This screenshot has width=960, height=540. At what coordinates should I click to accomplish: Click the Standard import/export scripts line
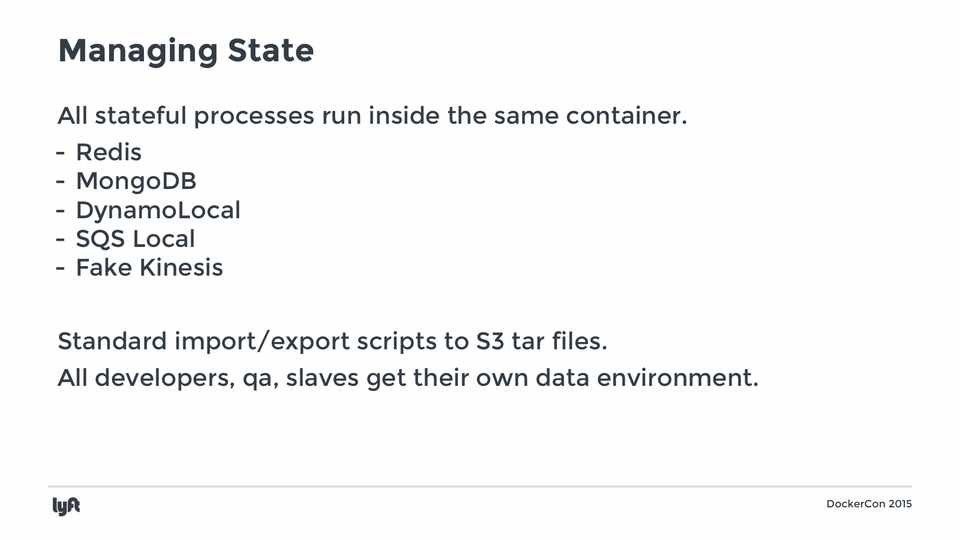[332, 342]
